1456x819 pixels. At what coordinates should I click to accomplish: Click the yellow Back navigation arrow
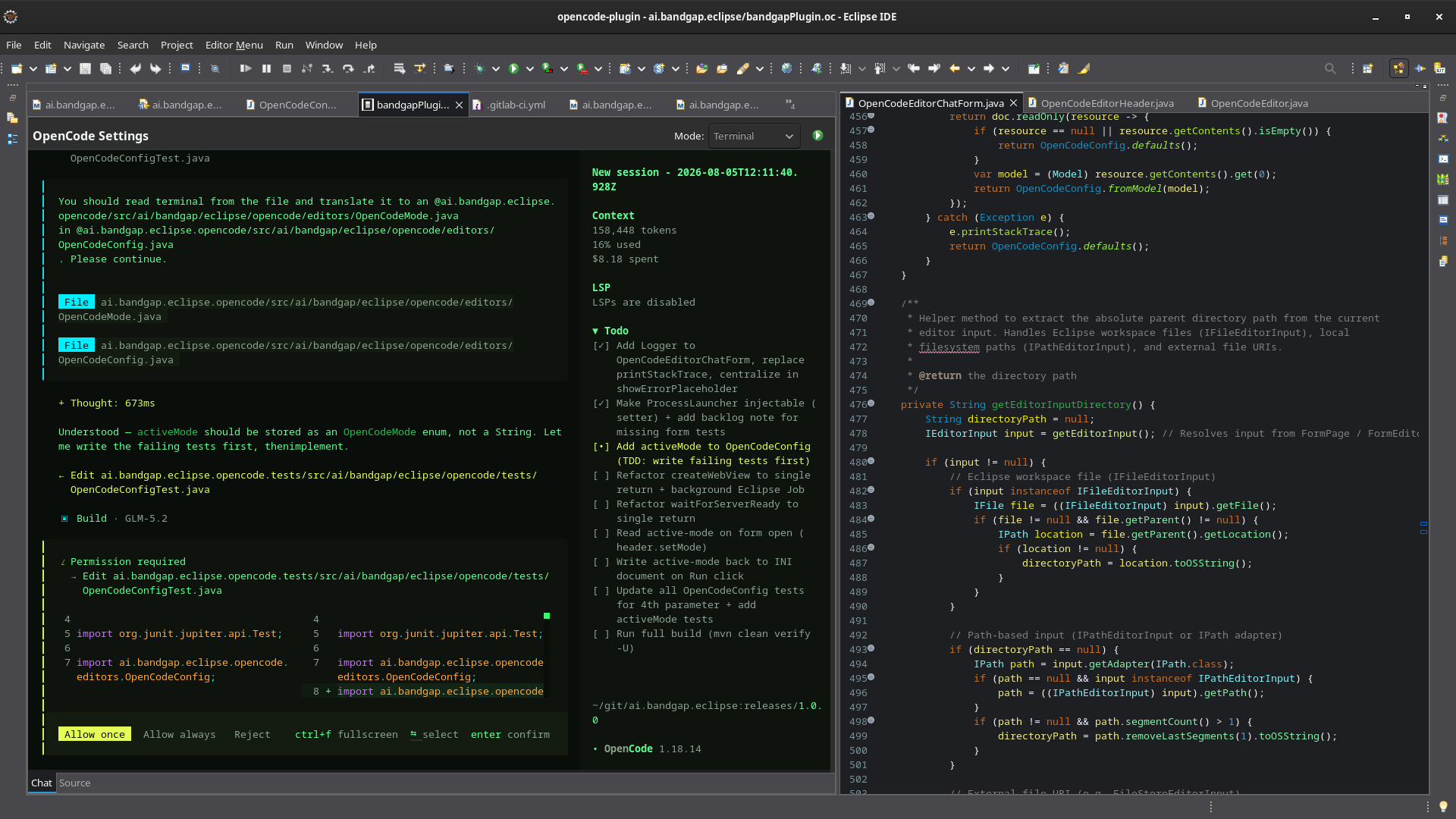[955, 68]
